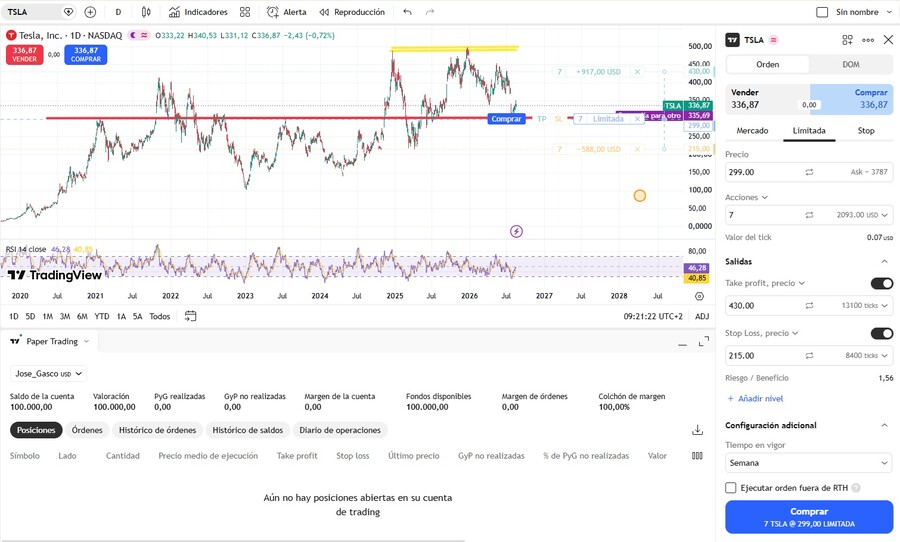Collapse the Salidas section
Viewport: 900px width, 542px height.
tap(884, 261)
